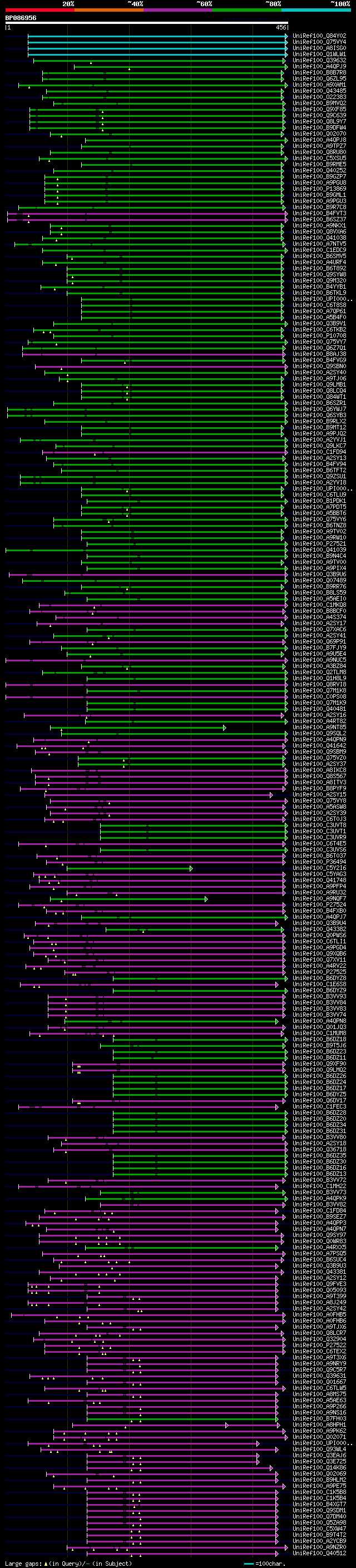Select the UniRef100_P27525 label
Viewport: 356px width, 1568px height.
coord(319,972)
